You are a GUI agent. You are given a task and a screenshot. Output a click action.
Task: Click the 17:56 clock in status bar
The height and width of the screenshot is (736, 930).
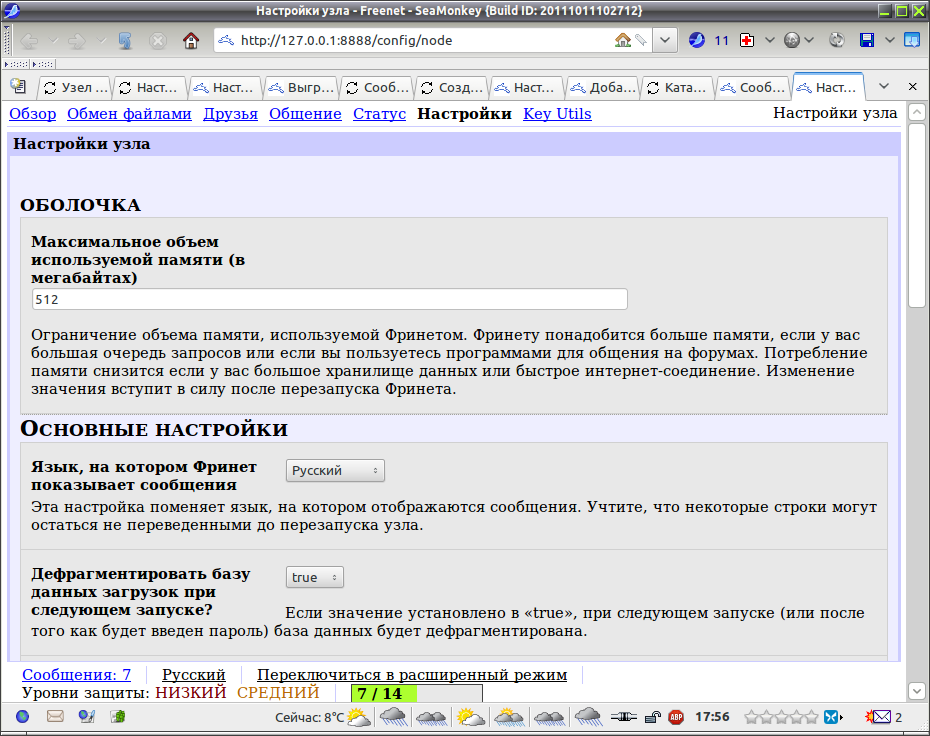pos(712,717)
